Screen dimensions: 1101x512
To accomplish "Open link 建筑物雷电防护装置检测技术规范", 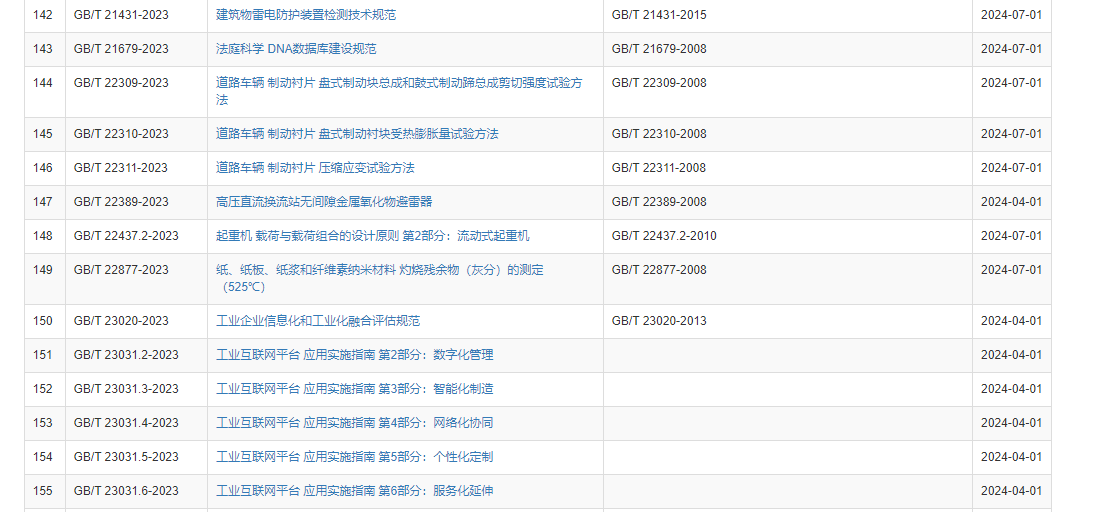I will click(305, 15).
